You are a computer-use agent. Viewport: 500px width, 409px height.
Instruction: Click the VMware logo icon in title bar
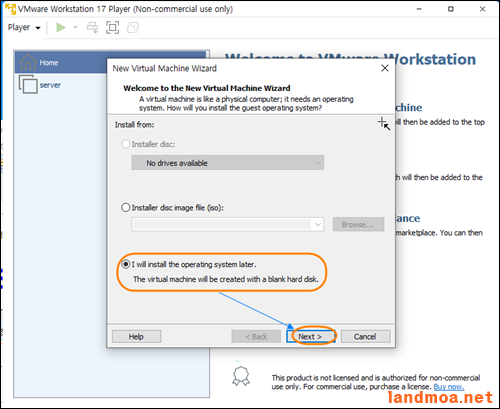(x=10, y=9)
